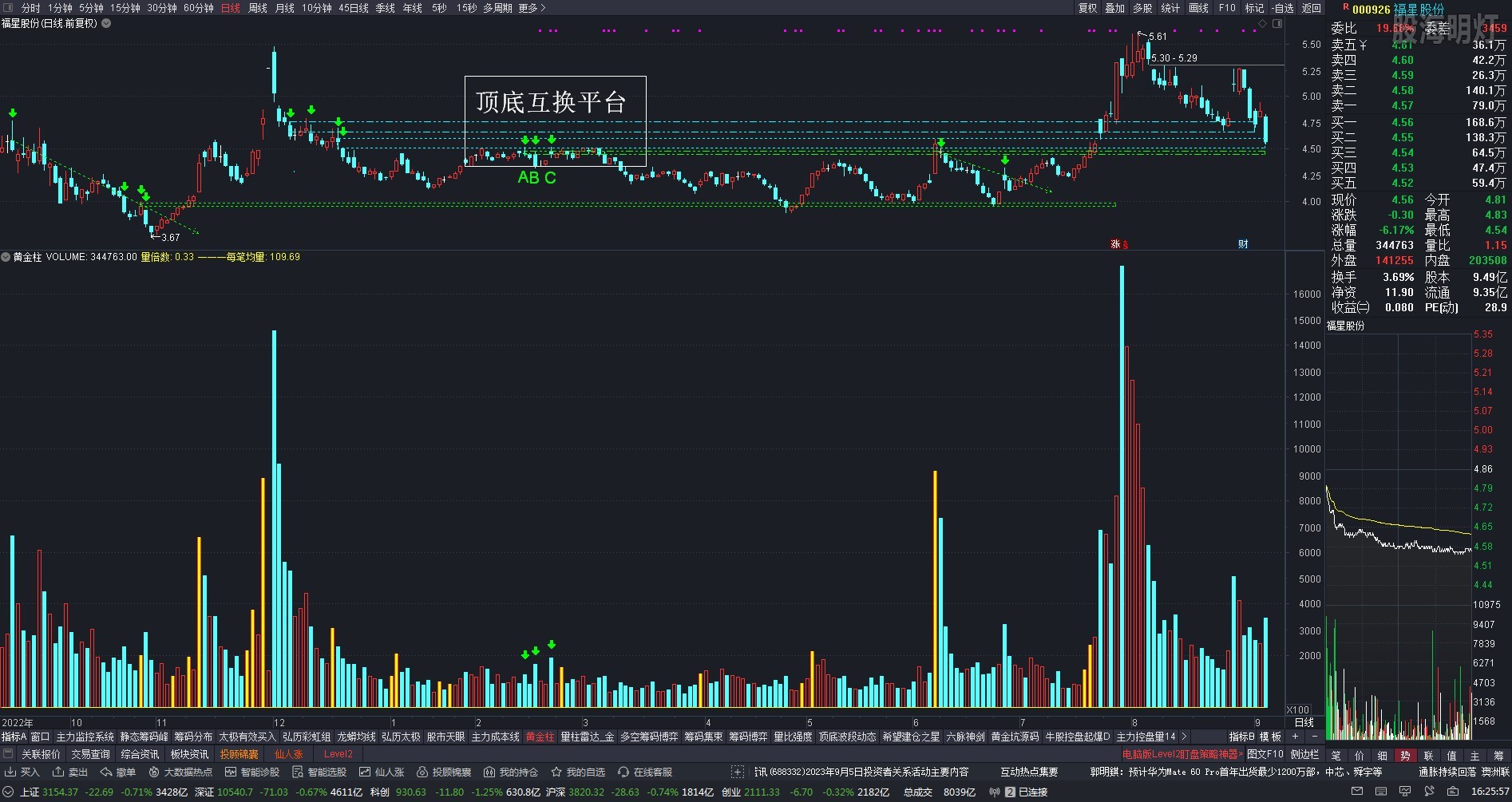Open 智能选股 stock screener
The height and width of the screenshot is (802, 1512).
(x=319, y=772)
